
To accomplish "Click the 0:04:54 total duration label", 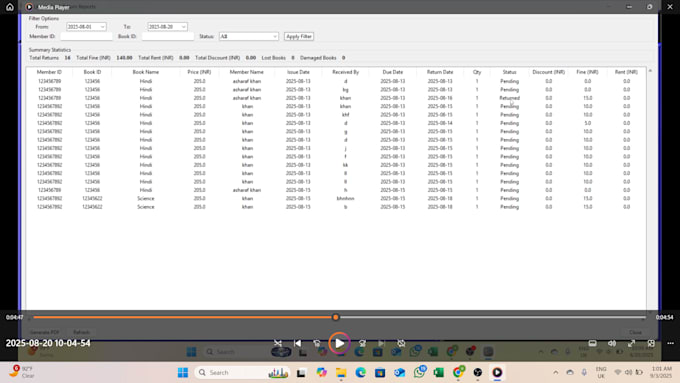I will pos(664,318).
